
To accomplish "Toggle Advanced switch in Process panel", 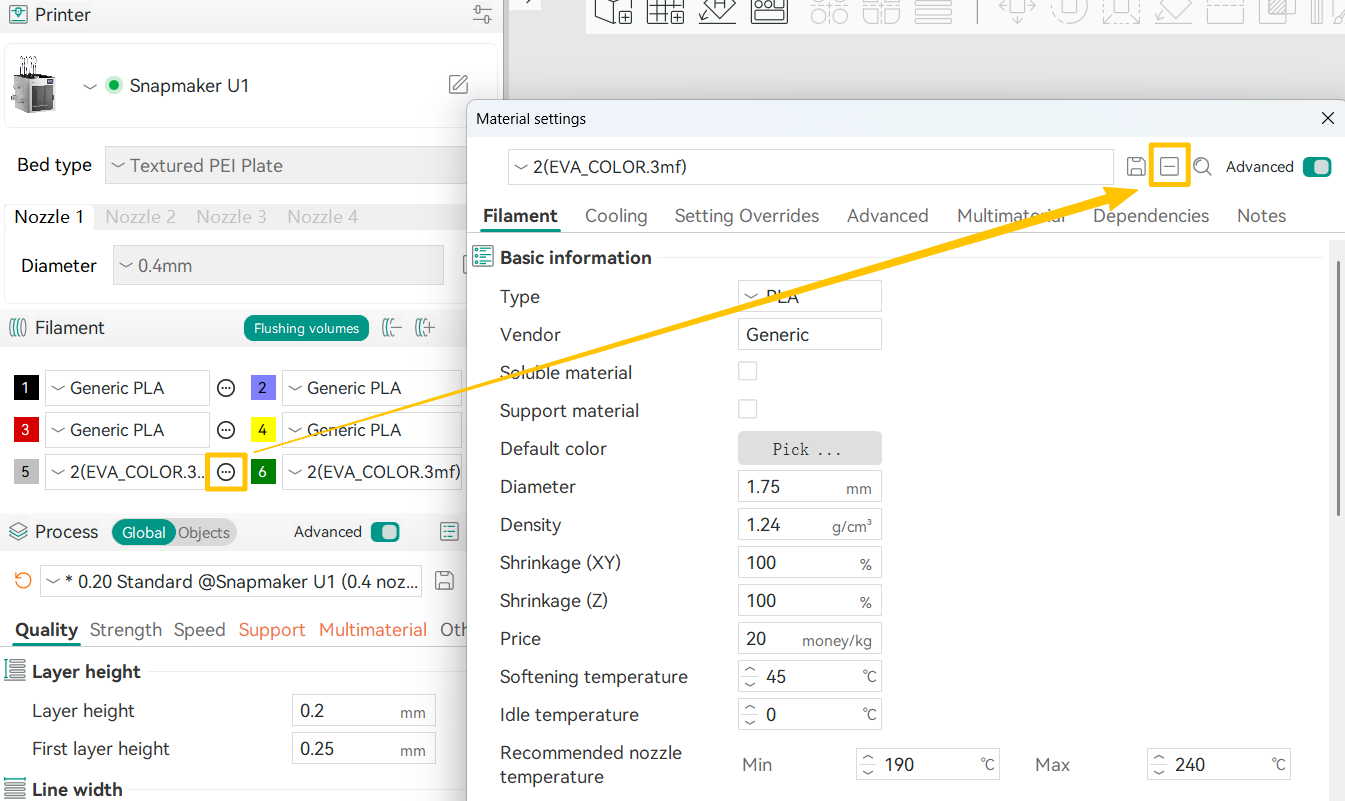I will [384, 532].
